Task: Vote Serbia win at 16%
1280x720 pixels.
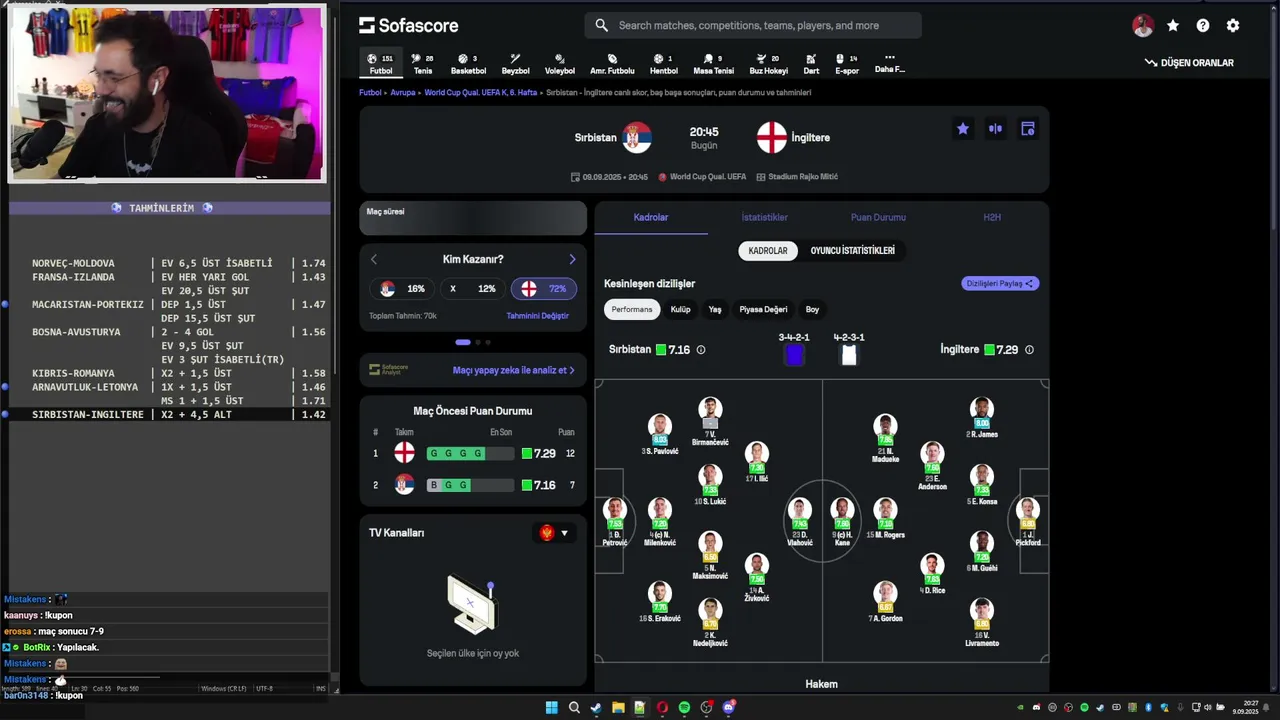Action: pos(402,289)
